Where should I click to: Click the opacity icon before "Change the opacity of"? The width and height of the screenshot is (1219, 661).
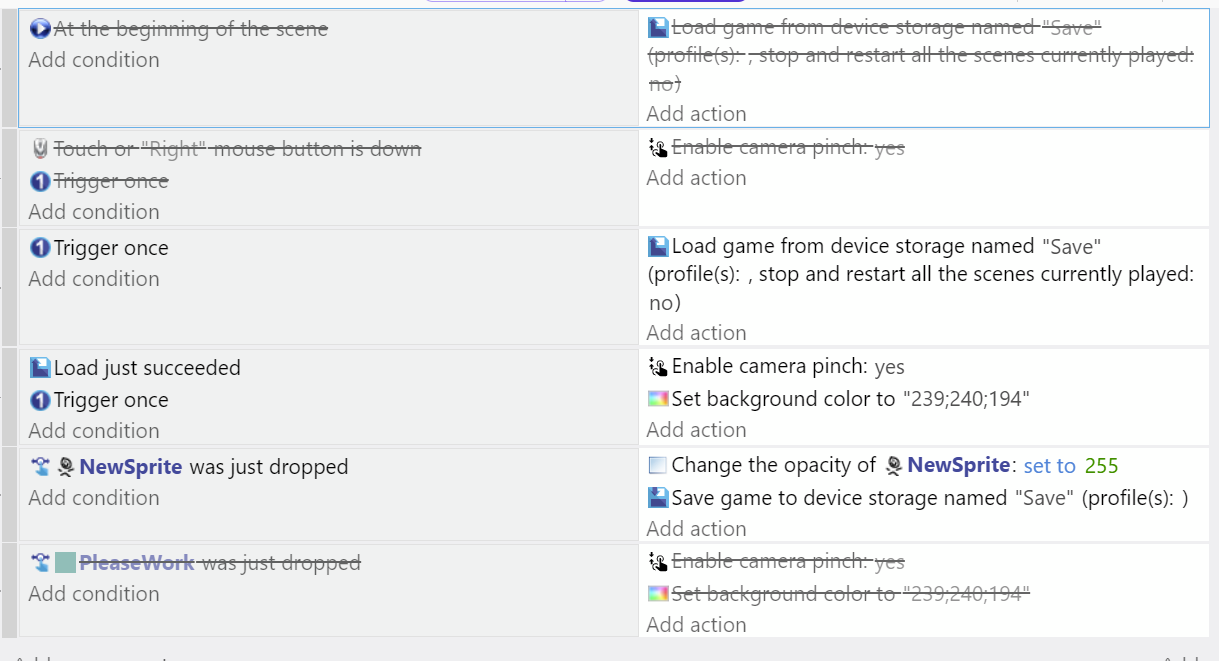tap(657, 465)
